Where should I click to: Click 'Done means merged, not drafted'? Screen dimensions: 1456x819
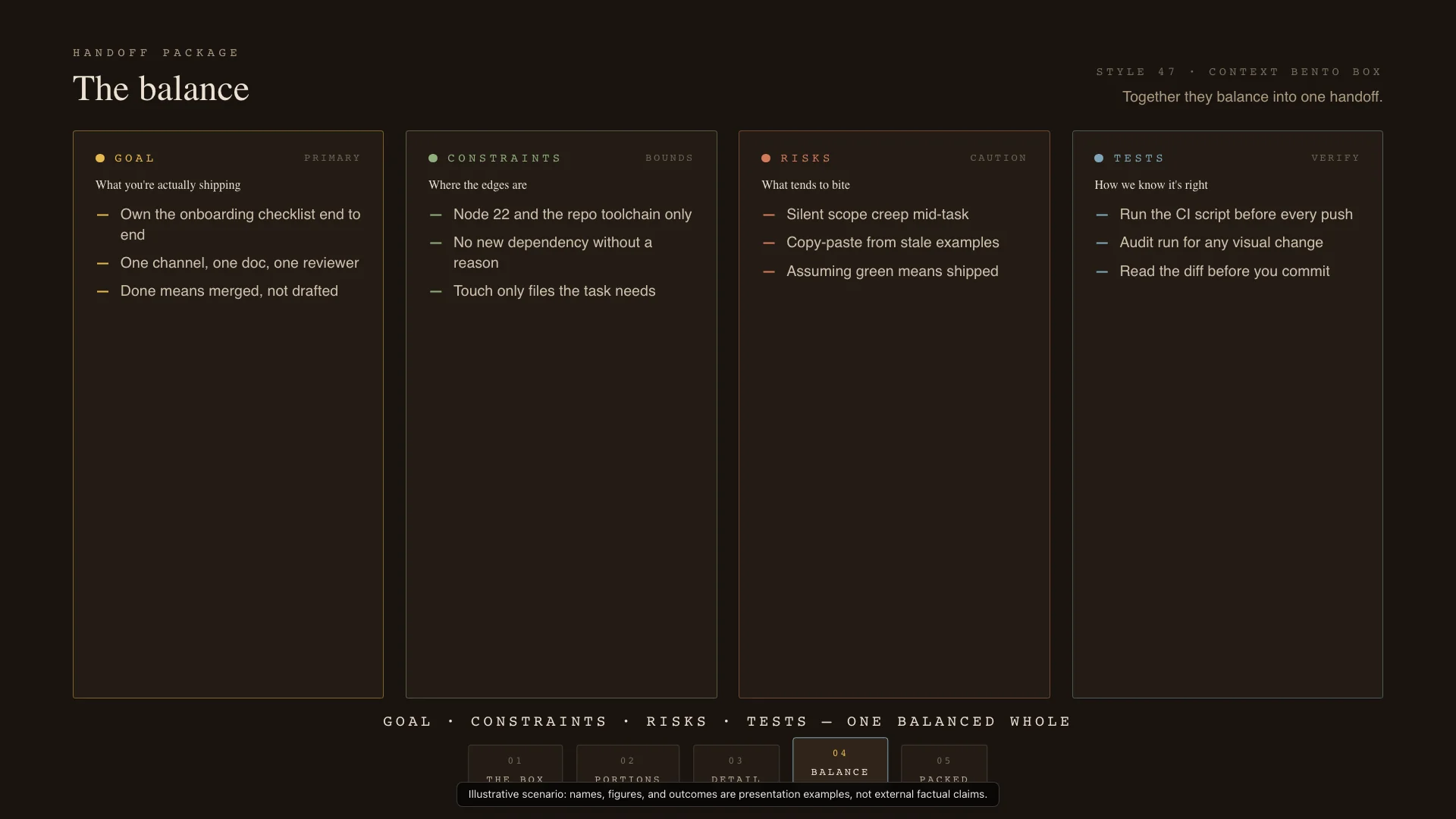[x=228, y=291]
